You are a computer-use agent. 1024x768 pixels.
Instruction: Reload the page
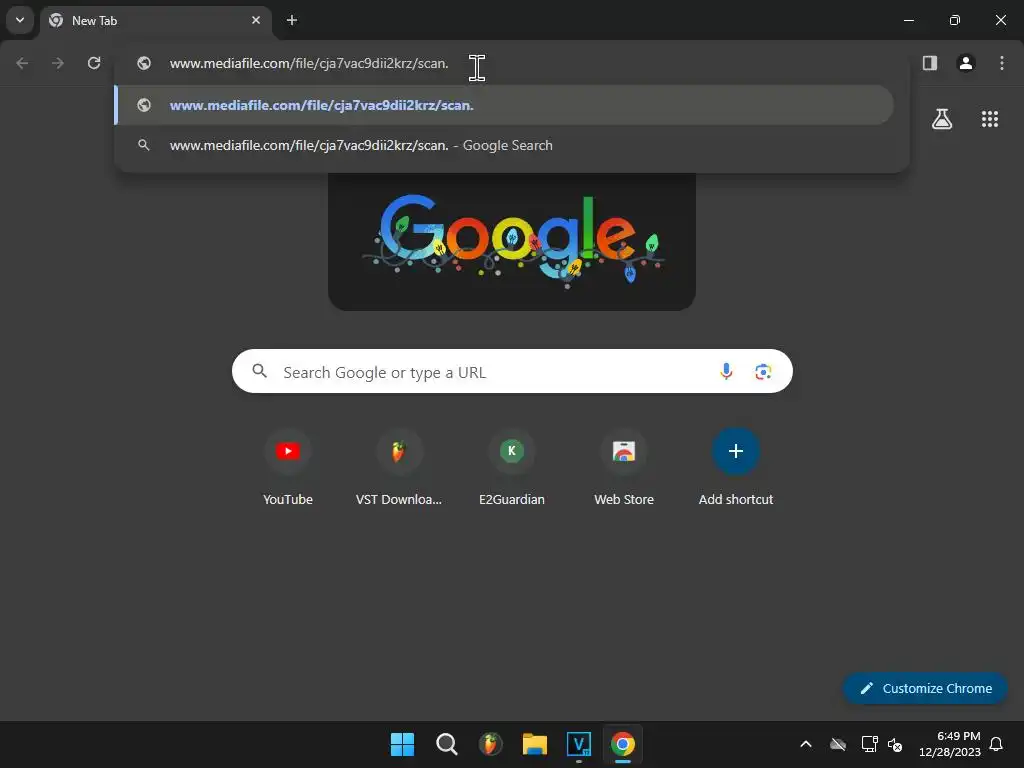click(94, 63)
